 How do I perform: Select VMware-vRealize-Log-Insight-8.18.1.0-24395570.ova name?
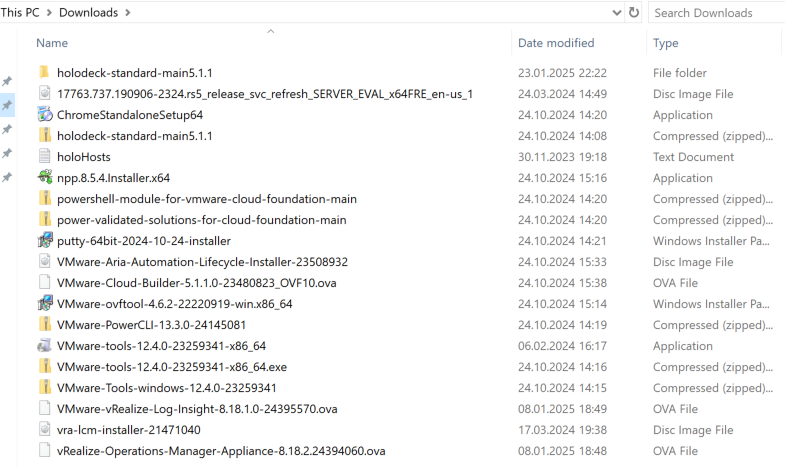197,409
